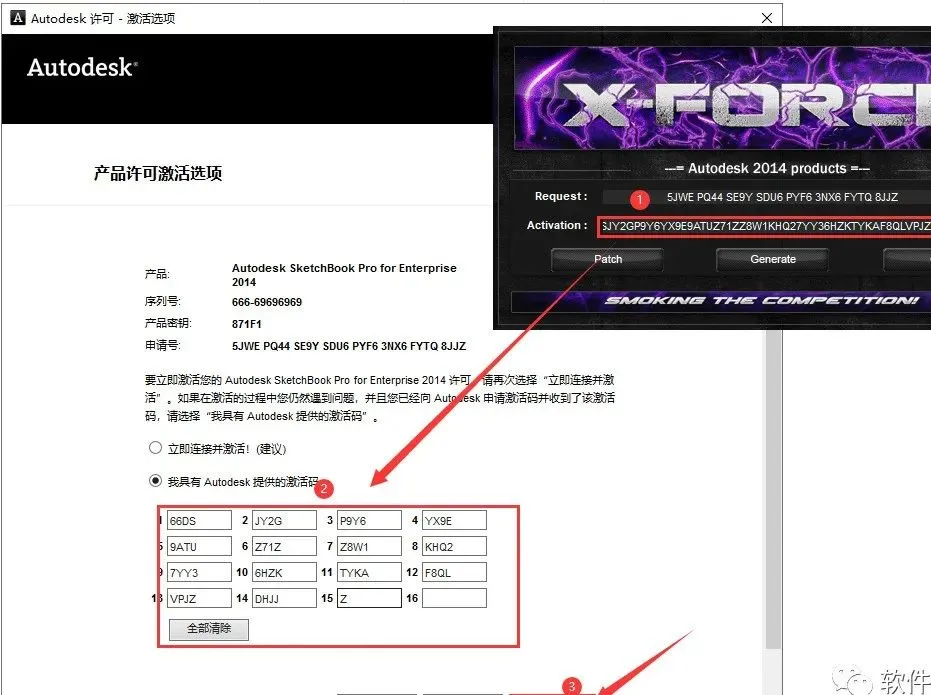
Task: Click activation code field 5 containing 9ATU
Action: (199, 546)
